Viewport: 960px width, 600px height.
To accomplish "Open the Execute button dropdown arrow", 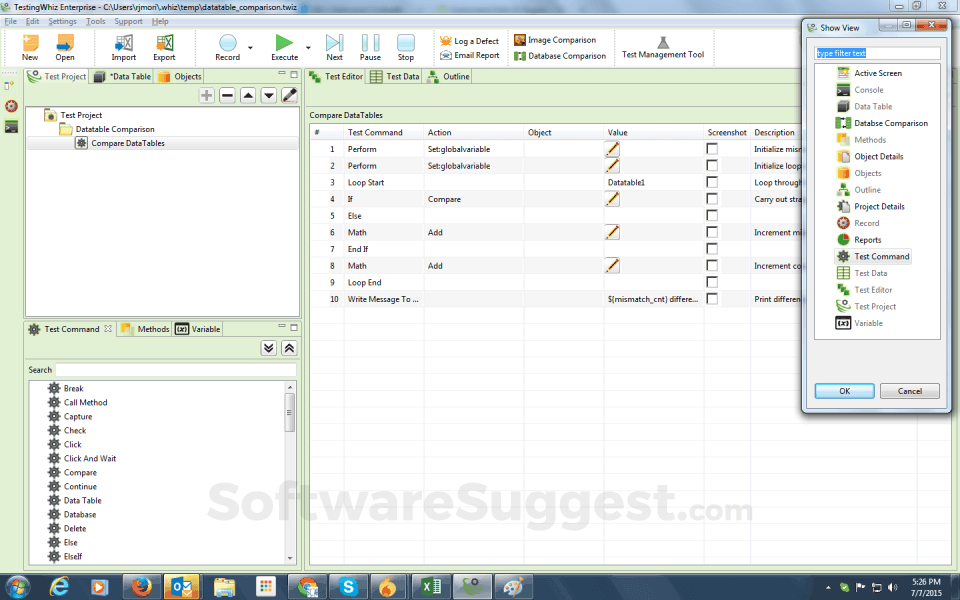I will click(308, 46).
